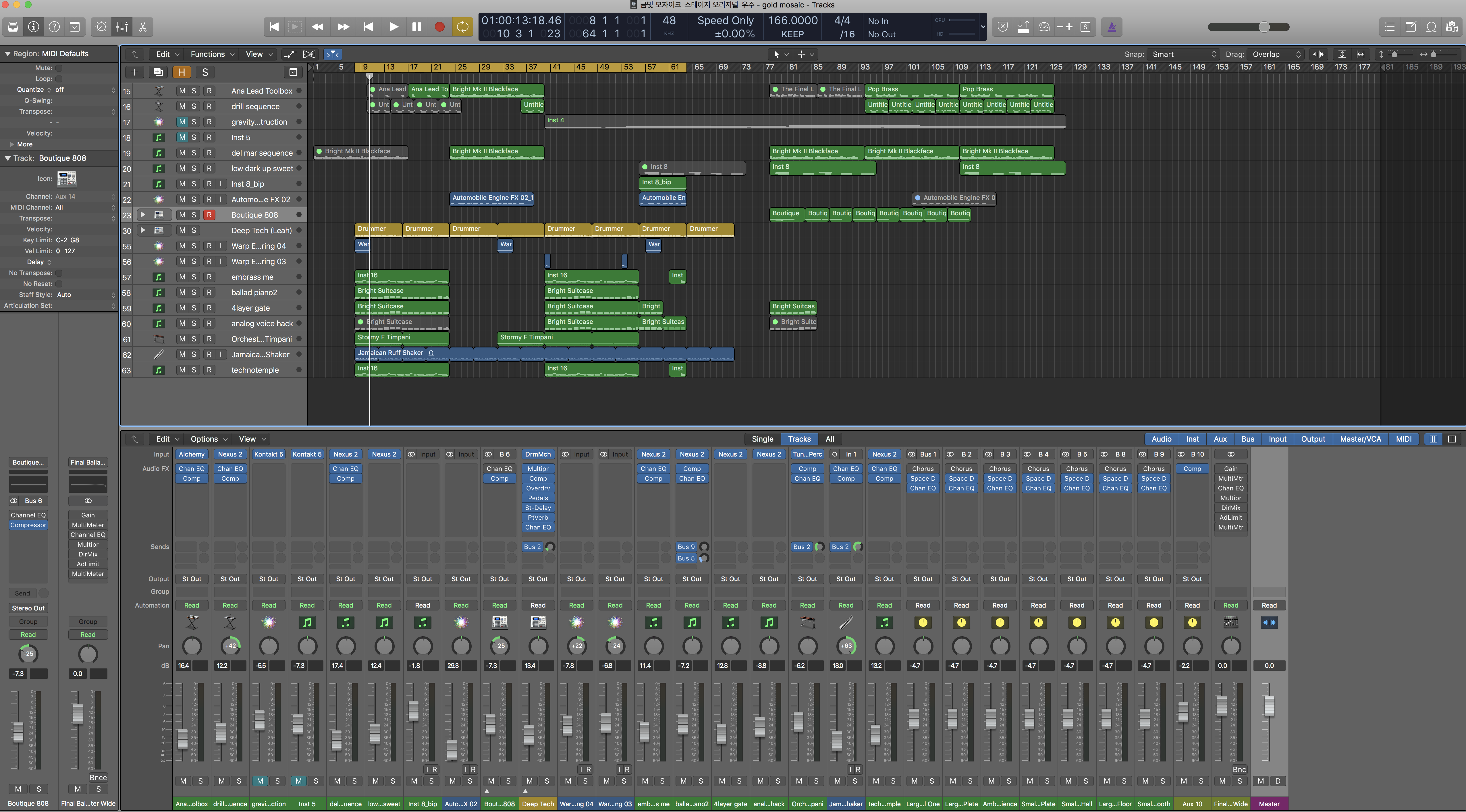The width and height of the screenshot is (1466, 812).
Task: Open DrmMch instrument on Deep Tech strip
Action: 538,454
